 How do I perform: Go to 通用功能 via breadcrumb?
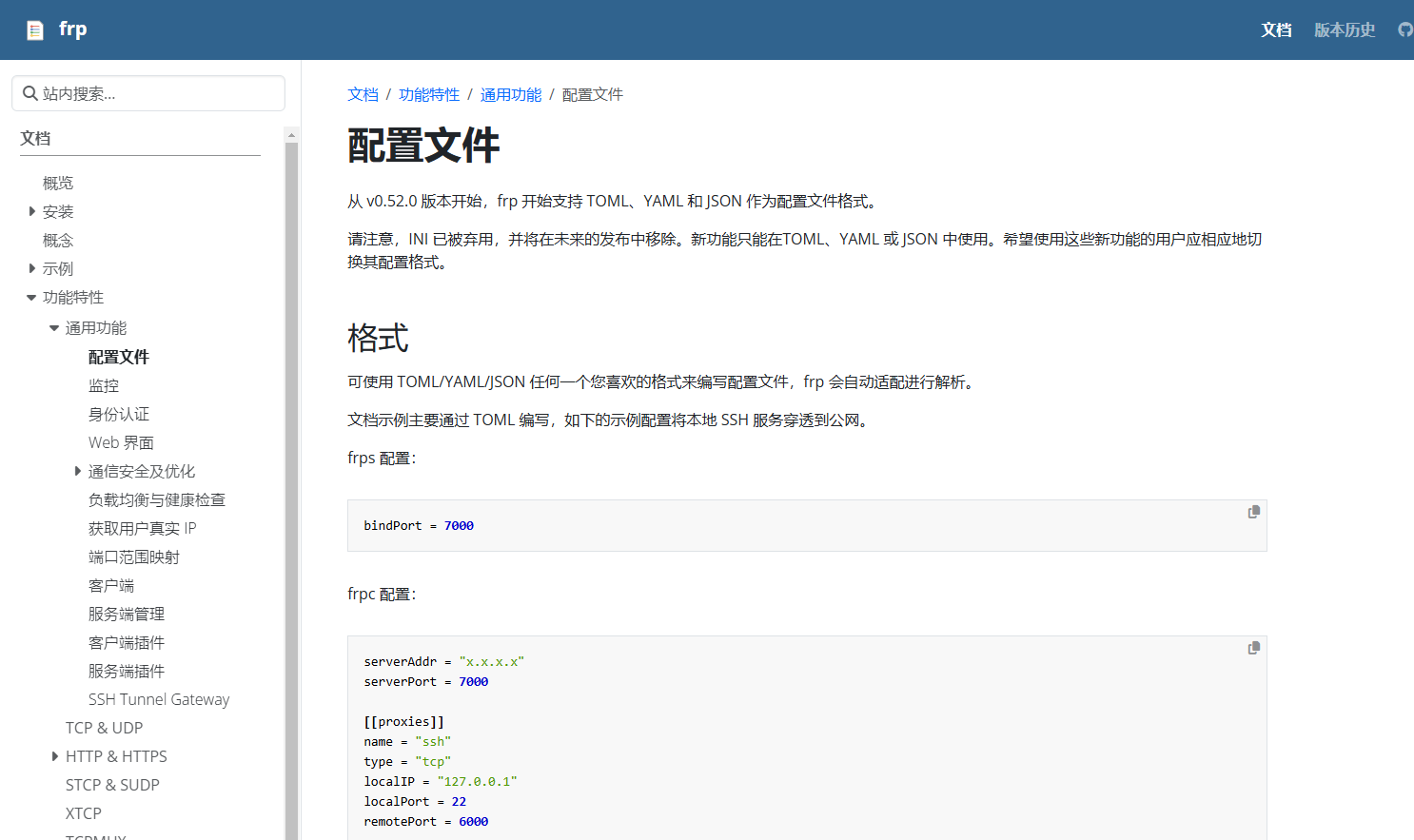[x=510, y=94]
